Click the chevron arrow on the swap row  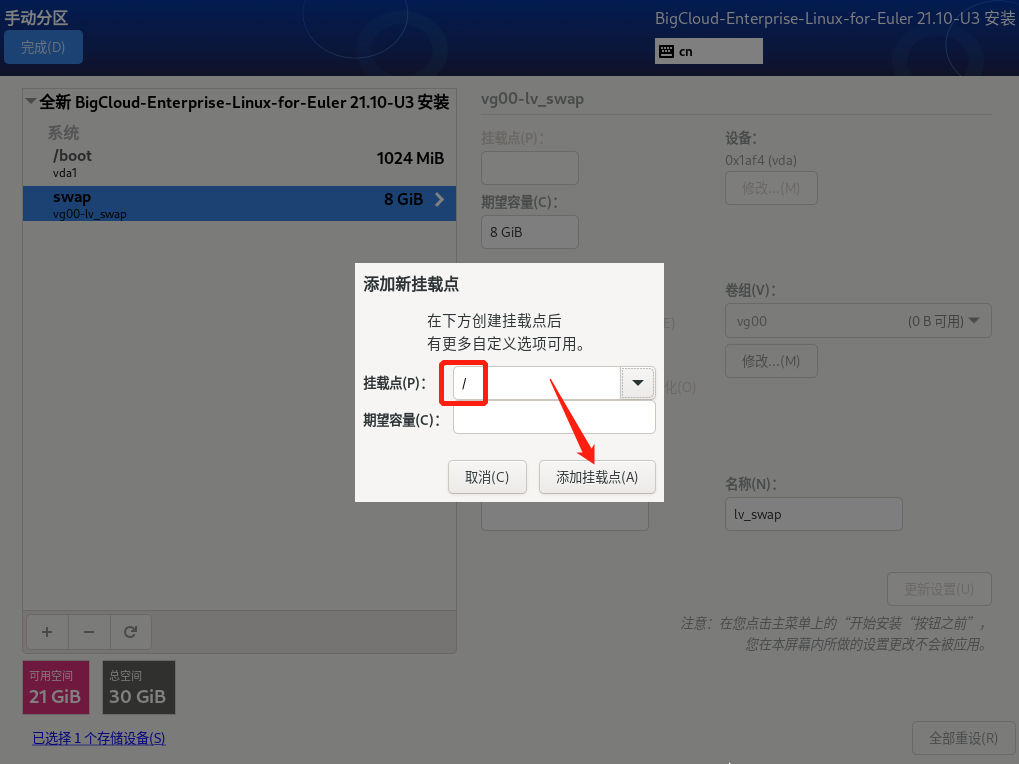pyautogui.click(x=440, y=199)
